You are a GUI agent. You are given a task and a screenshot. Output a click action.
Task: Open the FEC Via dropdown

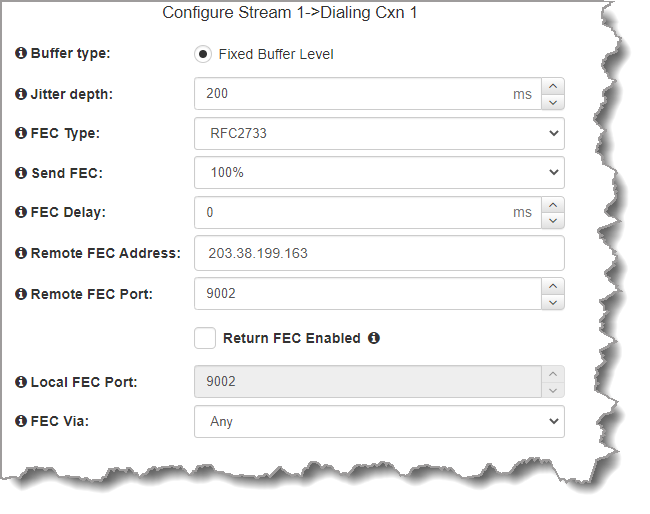coord(379,421)
